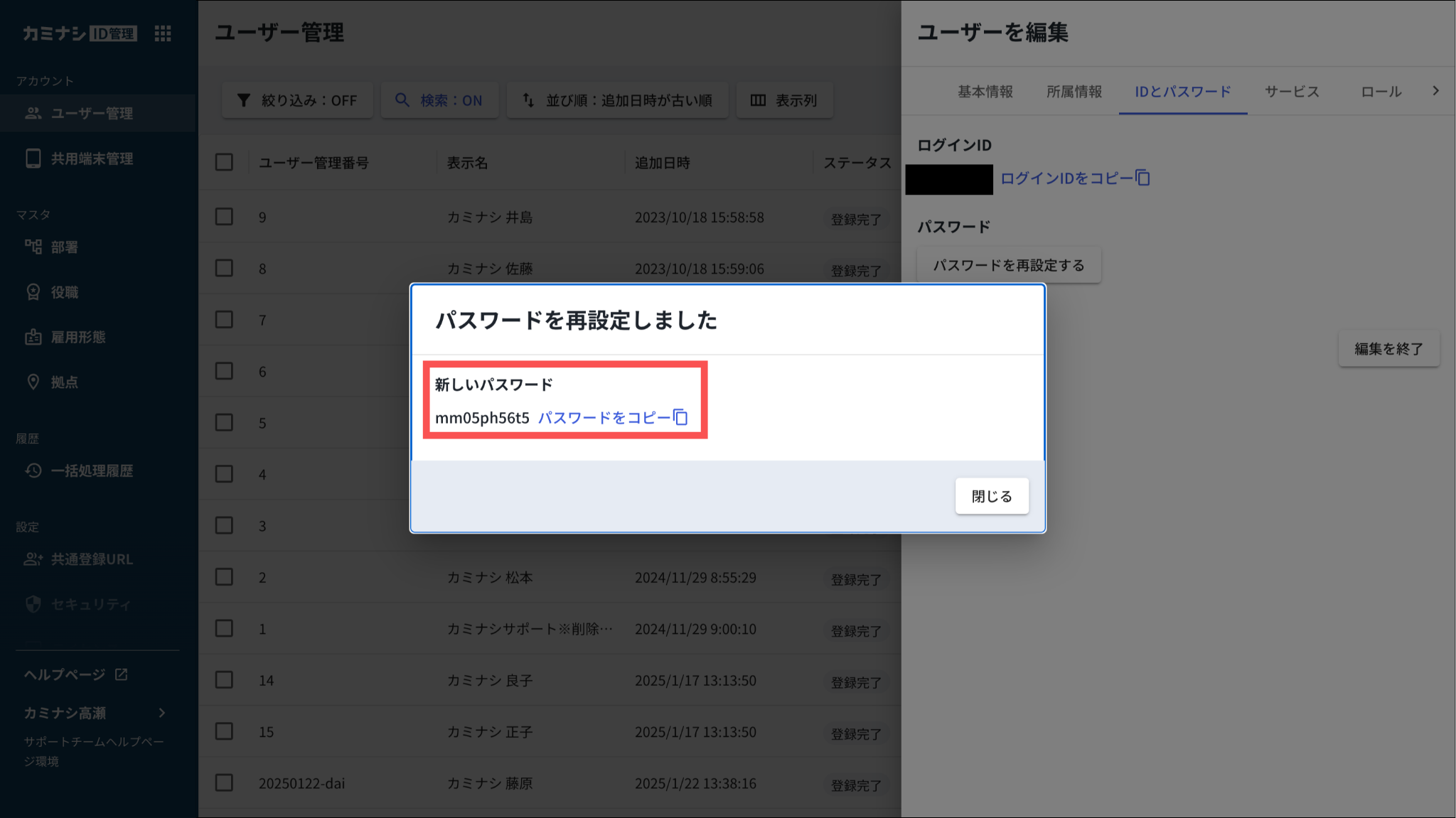Open security settings (セキュリティ) from sidebar

[90, 604]
